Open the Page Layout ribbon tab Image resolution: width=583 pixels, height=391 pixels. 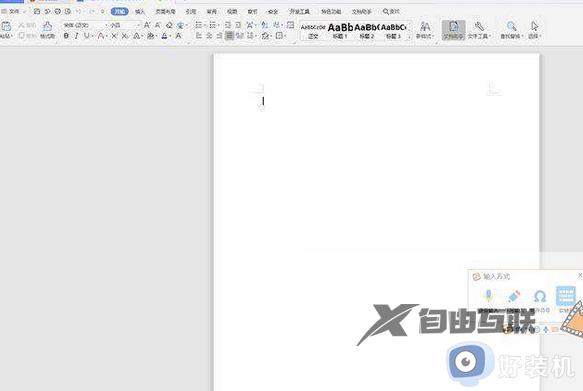(165, 12)
